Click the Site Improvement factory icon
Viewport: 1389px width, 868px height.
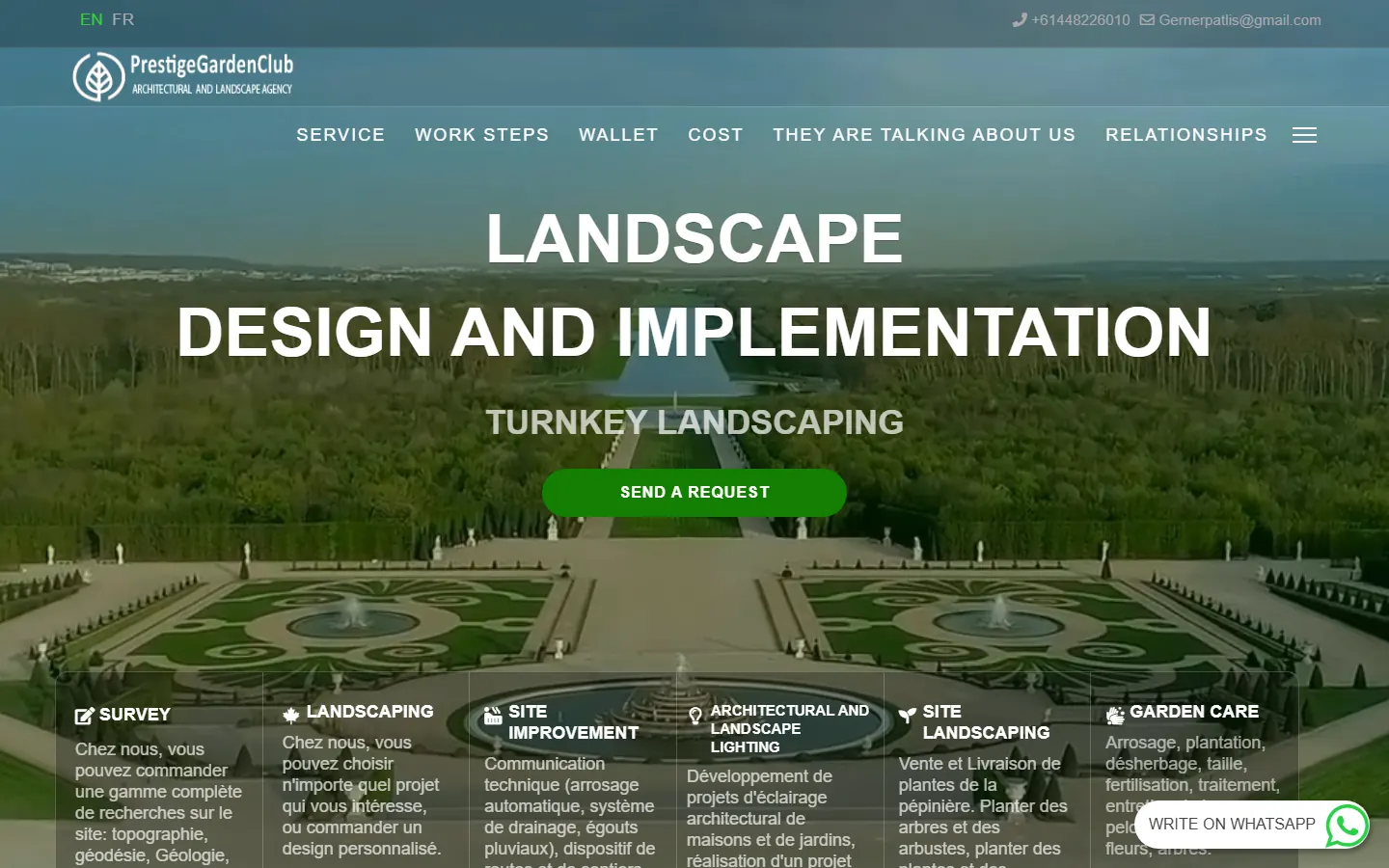tap(493, 715)
